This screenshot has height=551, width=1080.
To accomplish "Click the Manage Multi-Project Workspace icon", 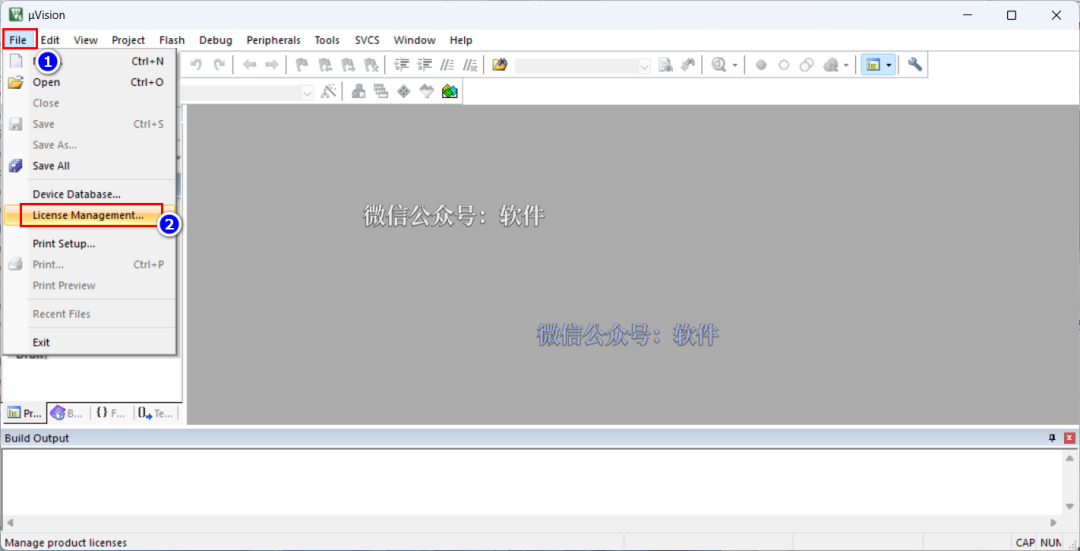I will (x=381, y=91).
